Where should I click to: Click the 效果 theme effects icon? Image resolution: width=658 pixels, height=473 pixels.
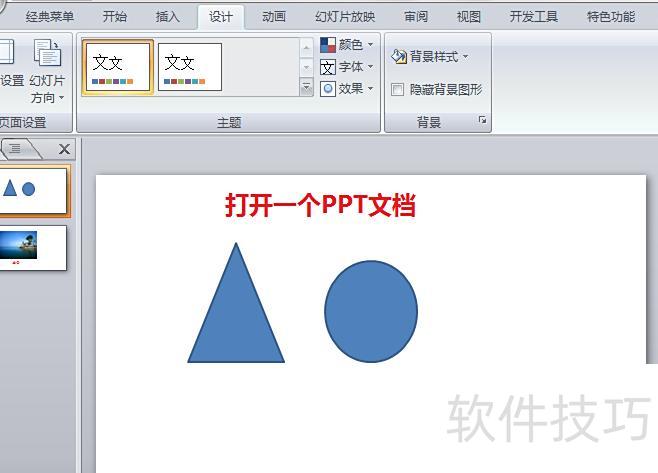pos(328,89)
